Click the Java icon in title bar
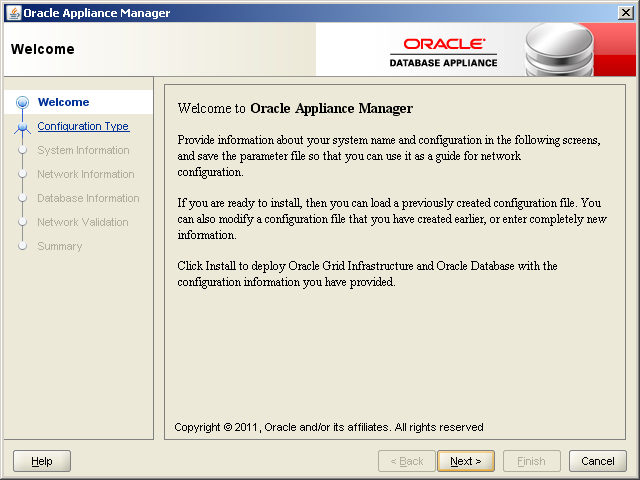This screenshot has height=480, width=640. tap(13, 13)
